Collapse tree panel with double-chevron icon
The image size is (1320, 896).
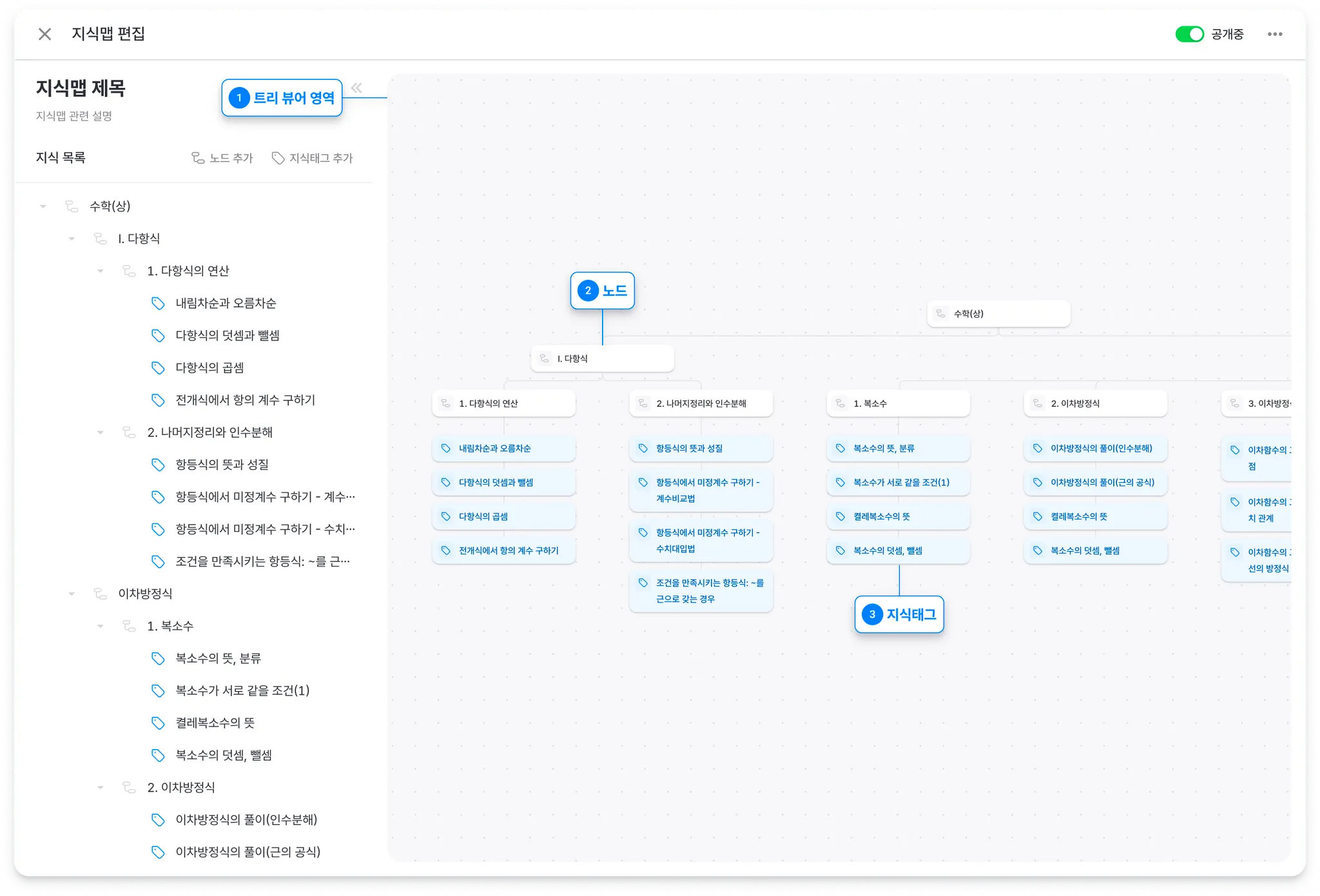[356, 88]
